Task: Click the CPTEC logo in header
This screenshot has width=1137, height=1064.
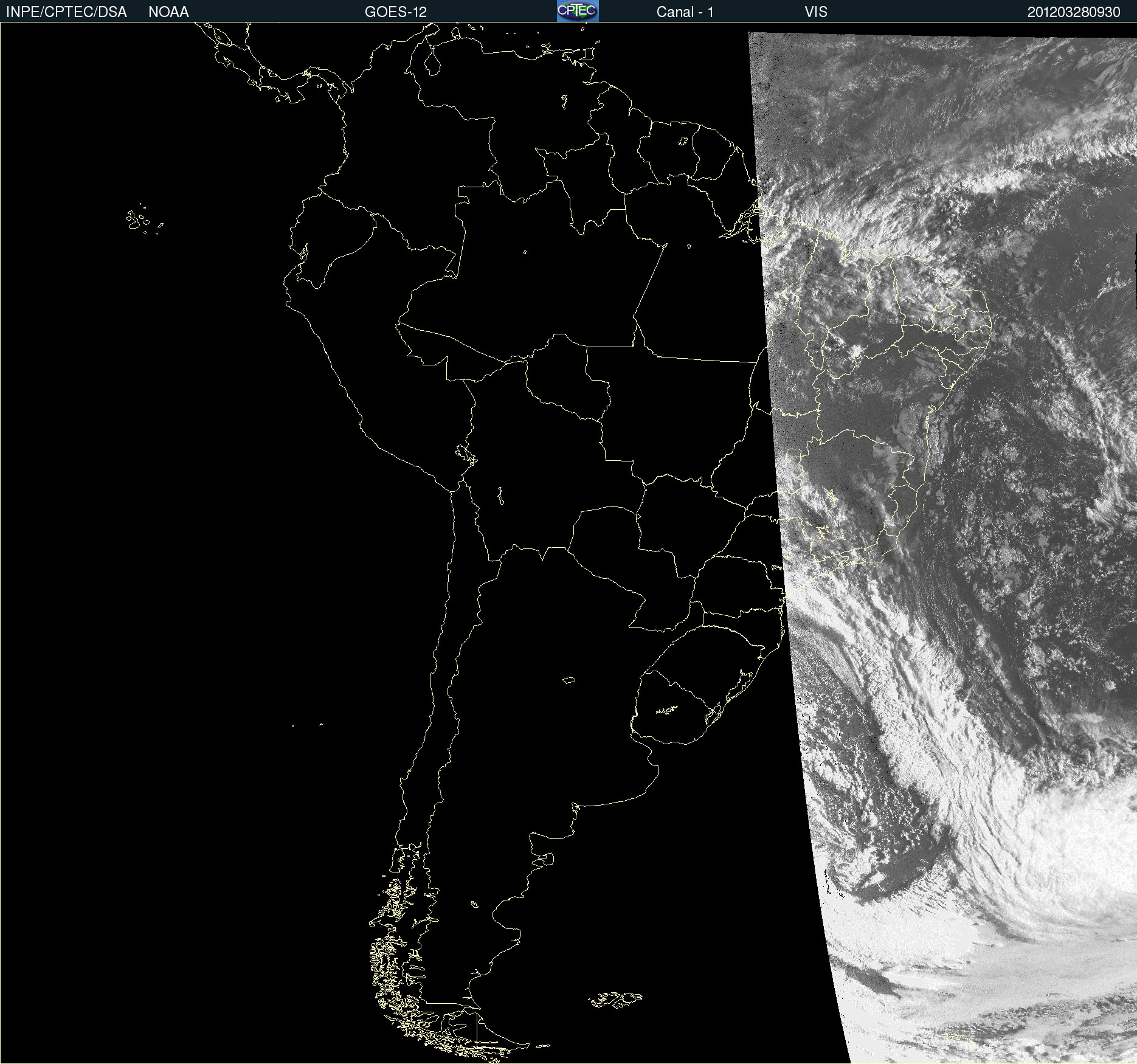Action: (x=578, y=11)
